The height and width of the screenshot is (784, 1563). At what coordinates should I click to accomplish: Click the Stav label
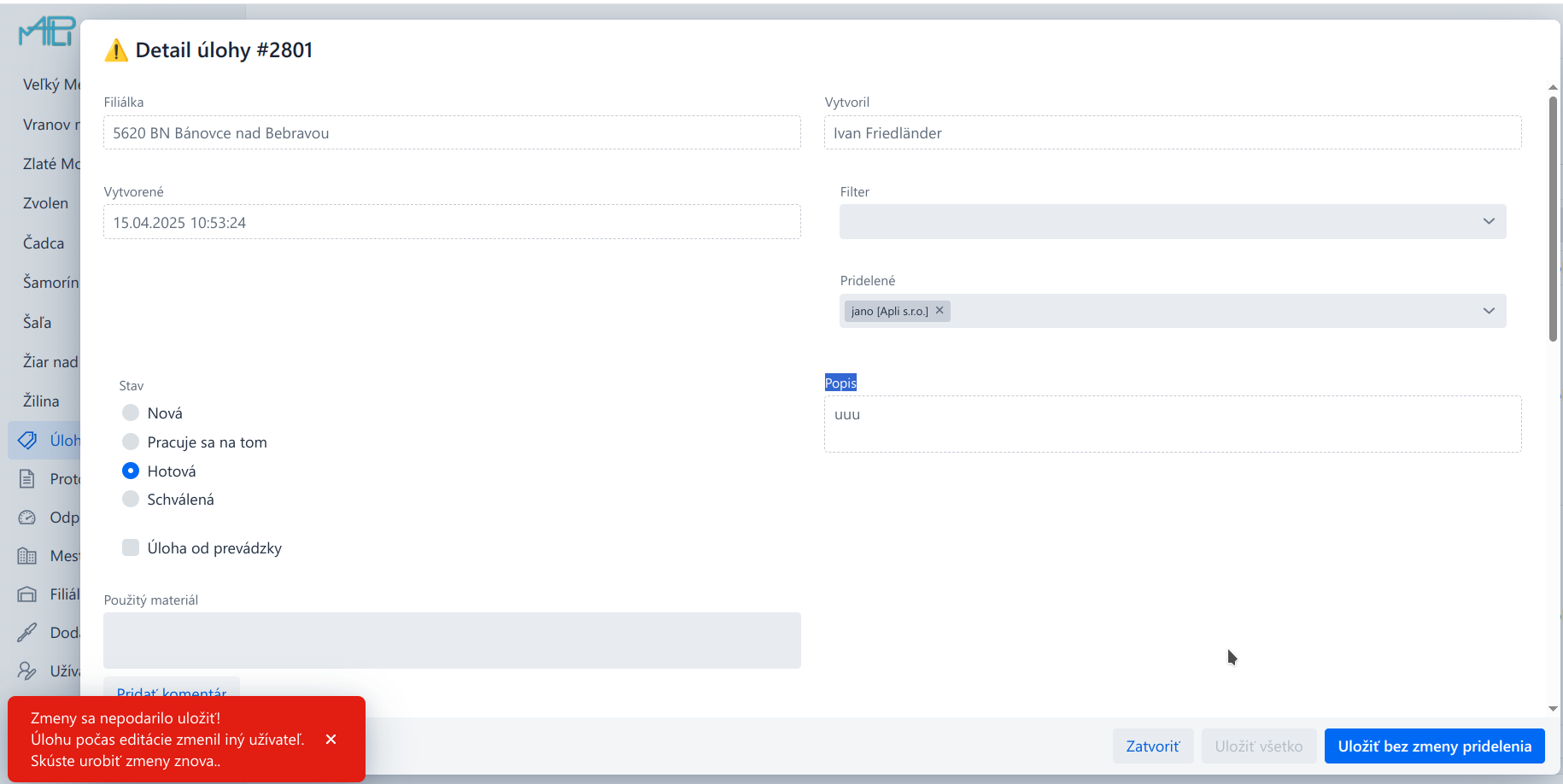coord(132,386)
